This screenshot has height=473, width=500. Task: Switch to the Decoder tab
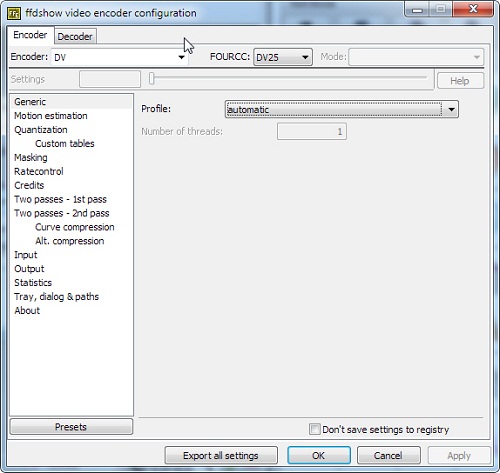pos(75,36)
